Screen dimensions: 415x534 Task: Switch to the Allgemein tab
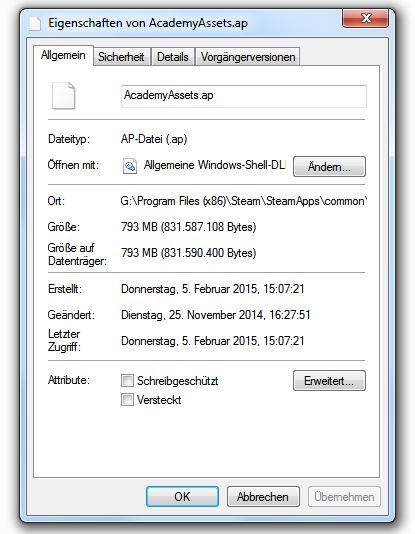[63, 55]
